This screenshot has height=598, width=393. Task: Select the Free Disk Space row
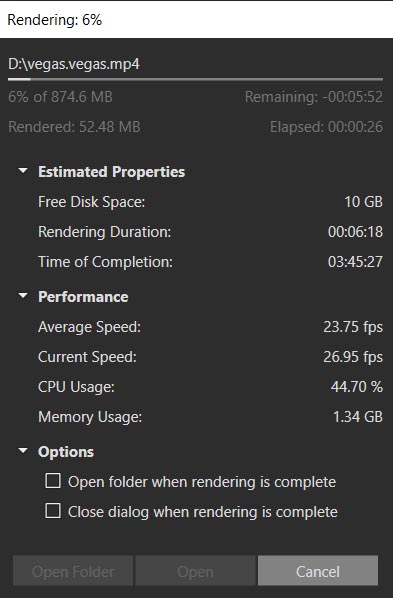(x=210, y=202)
